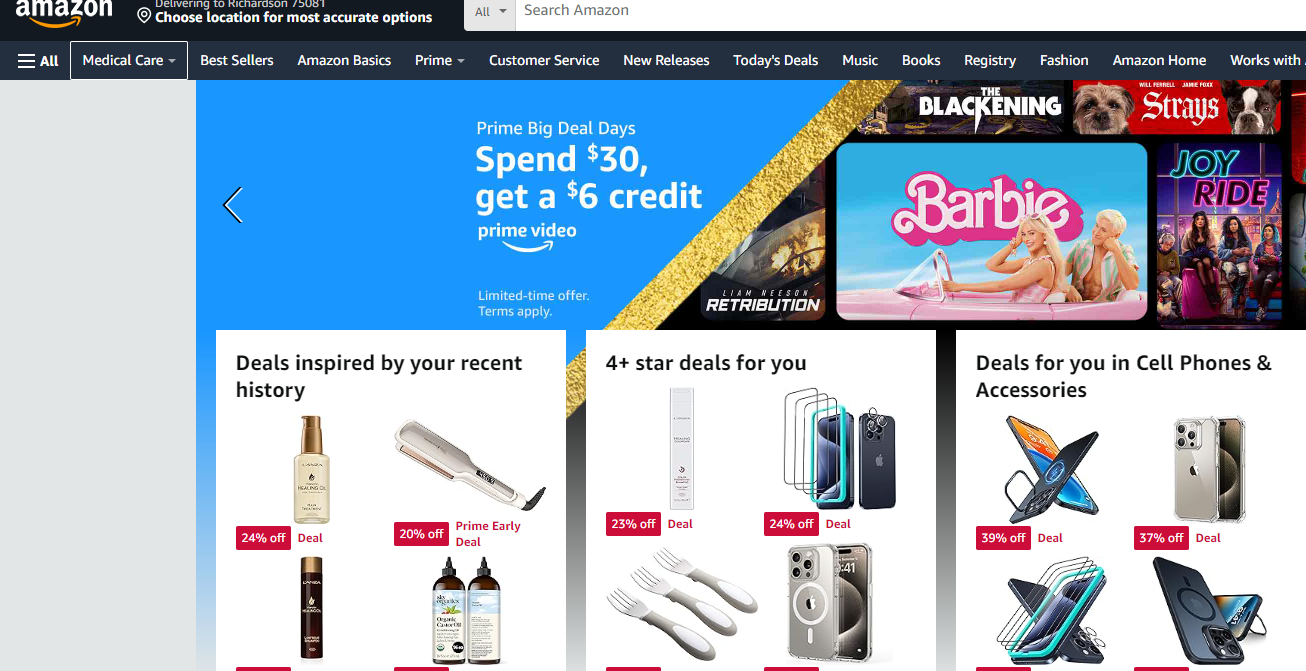Expand the All search category dropdown
1306x671 pixels.
tap(490, 12)
